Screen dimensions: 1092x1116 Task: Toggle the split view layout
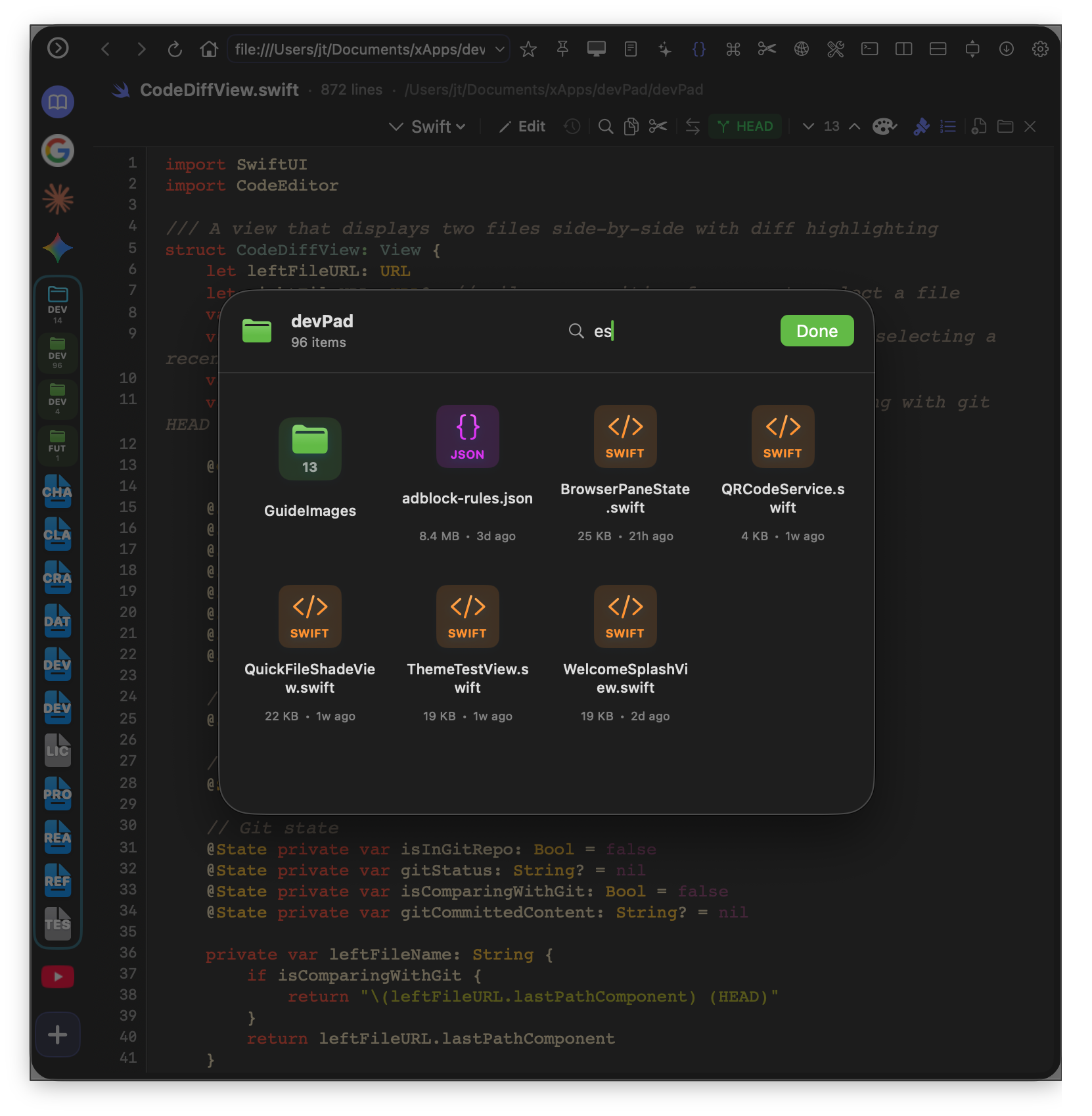[903, 49]
